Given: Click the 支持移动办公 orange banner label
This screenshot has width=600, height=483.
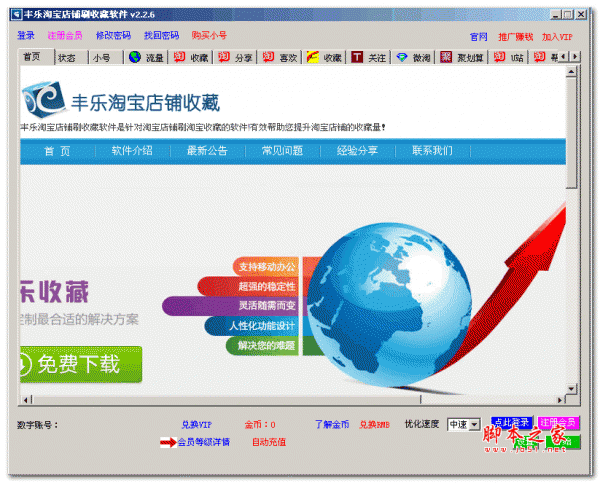Looking at the screenshot, I should point(267,267).
